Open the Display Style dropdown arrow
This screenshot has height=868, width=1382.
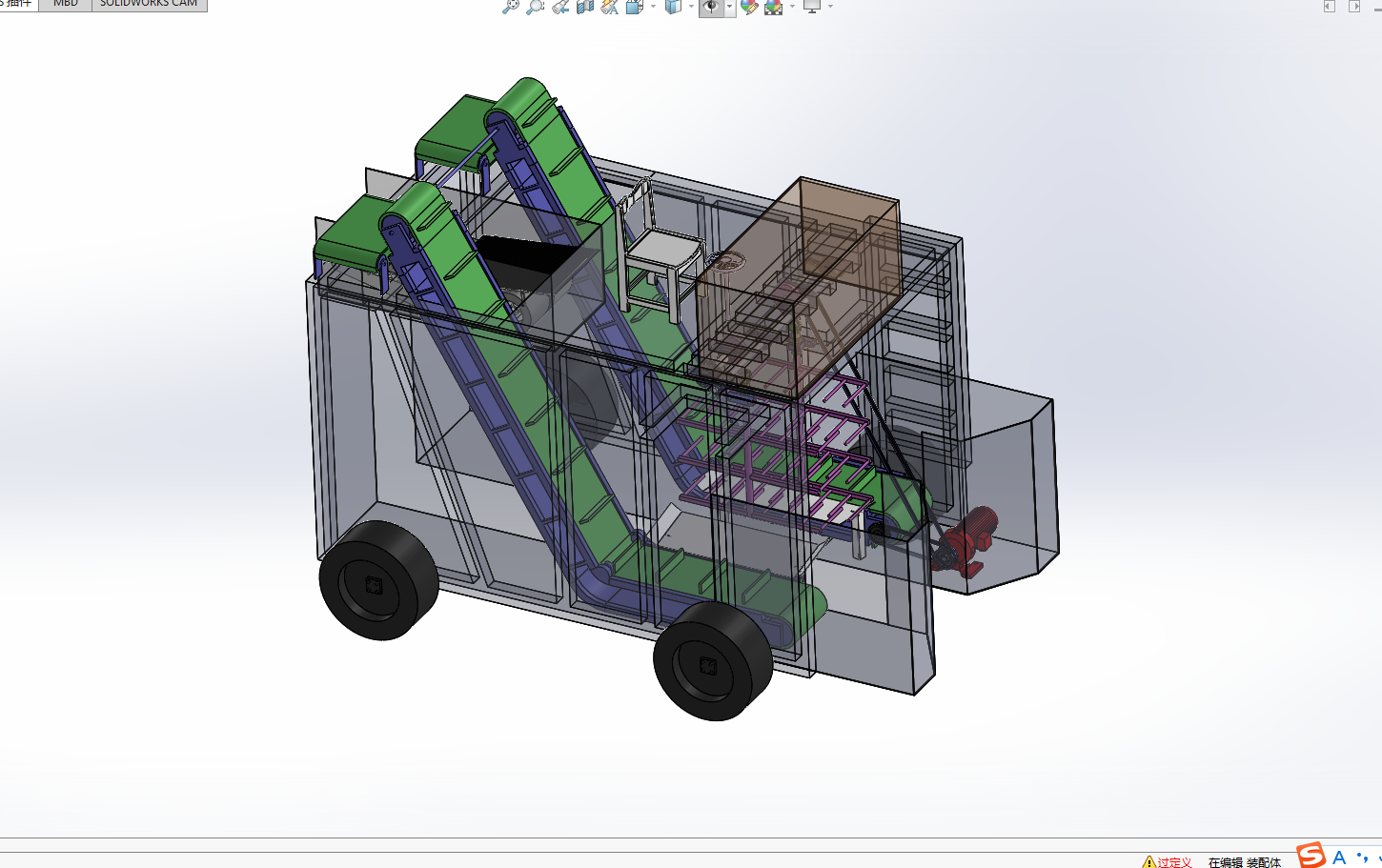tap(691, 7)
